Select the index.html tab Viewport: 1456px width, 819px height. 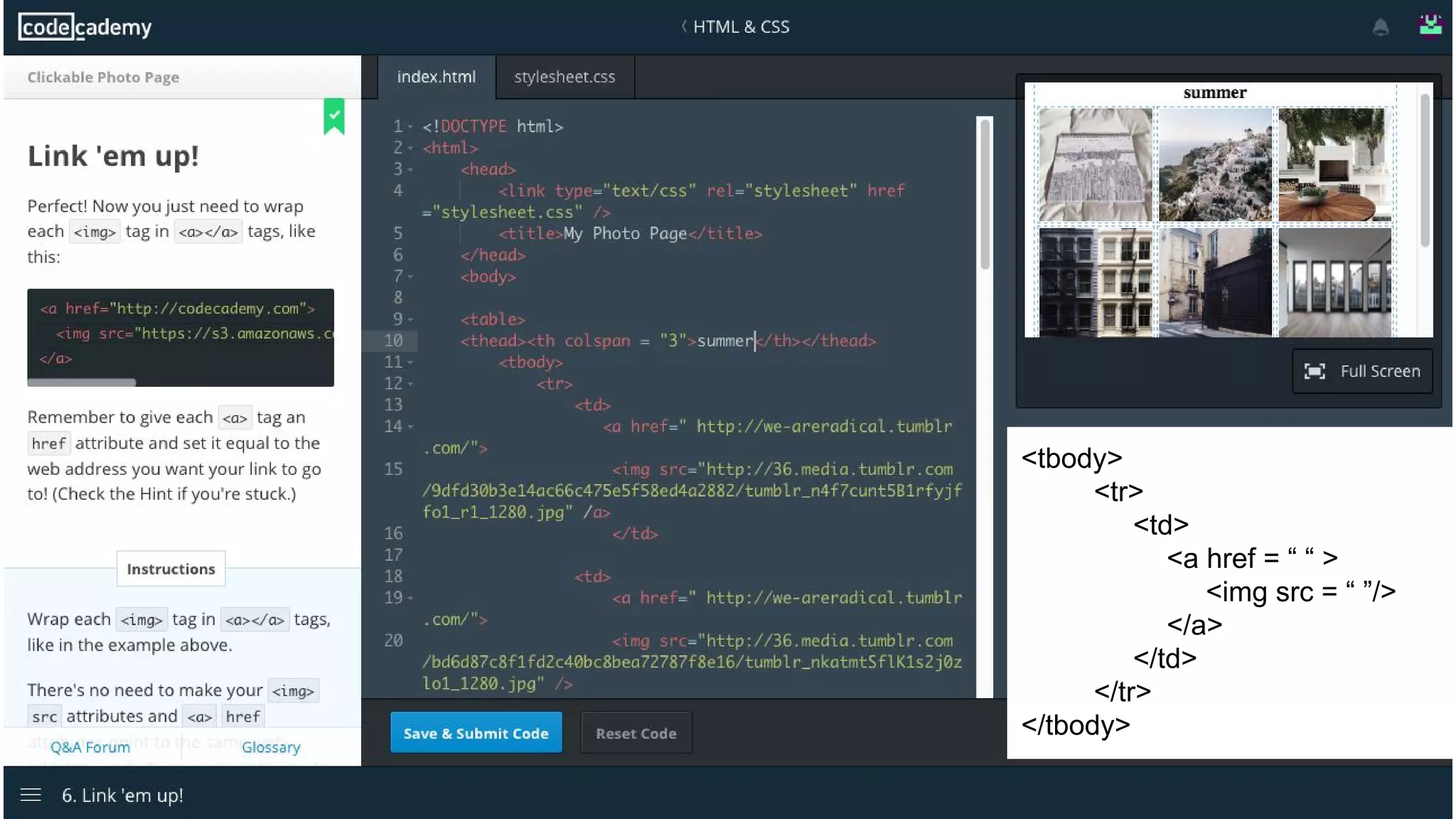pyautogui.click(x=436, y=77)
